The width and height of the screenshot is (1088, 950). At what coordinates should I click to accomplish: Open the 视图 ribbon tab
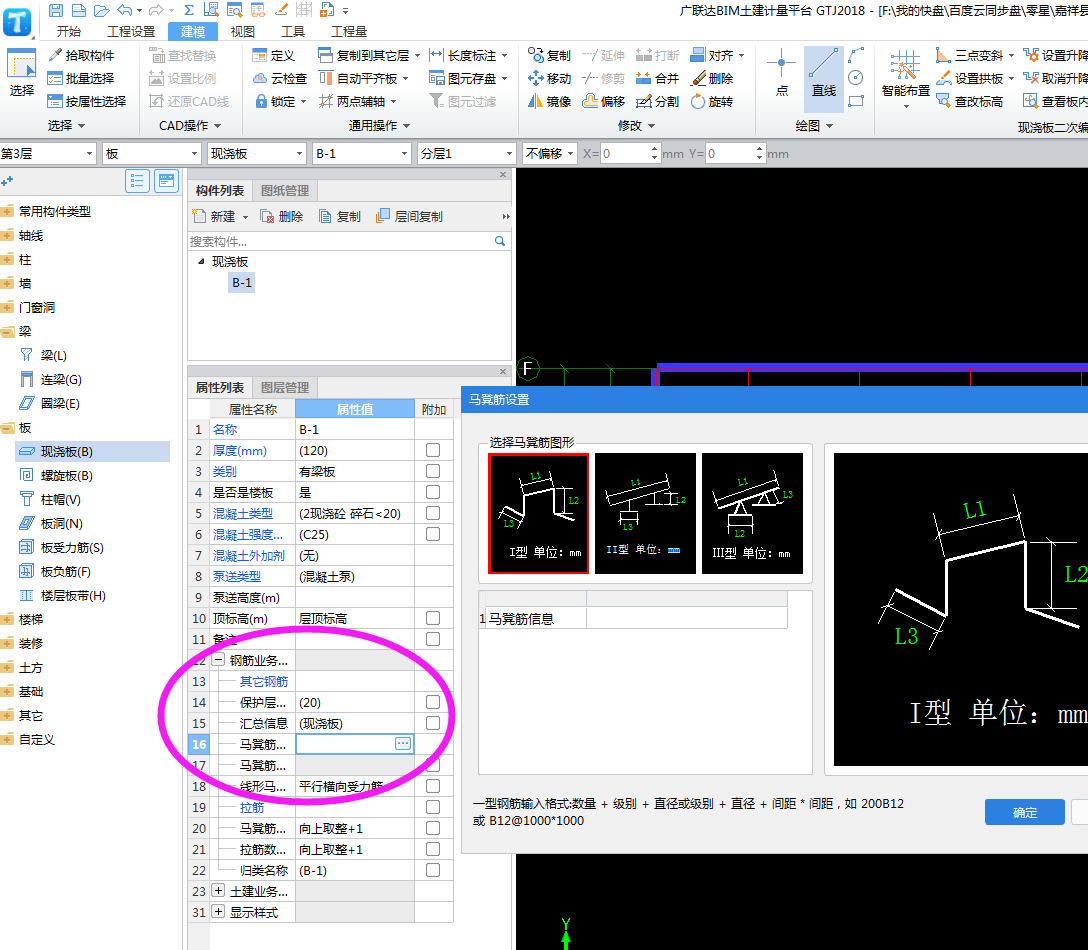pyautogui.click(x=243, y=32)
